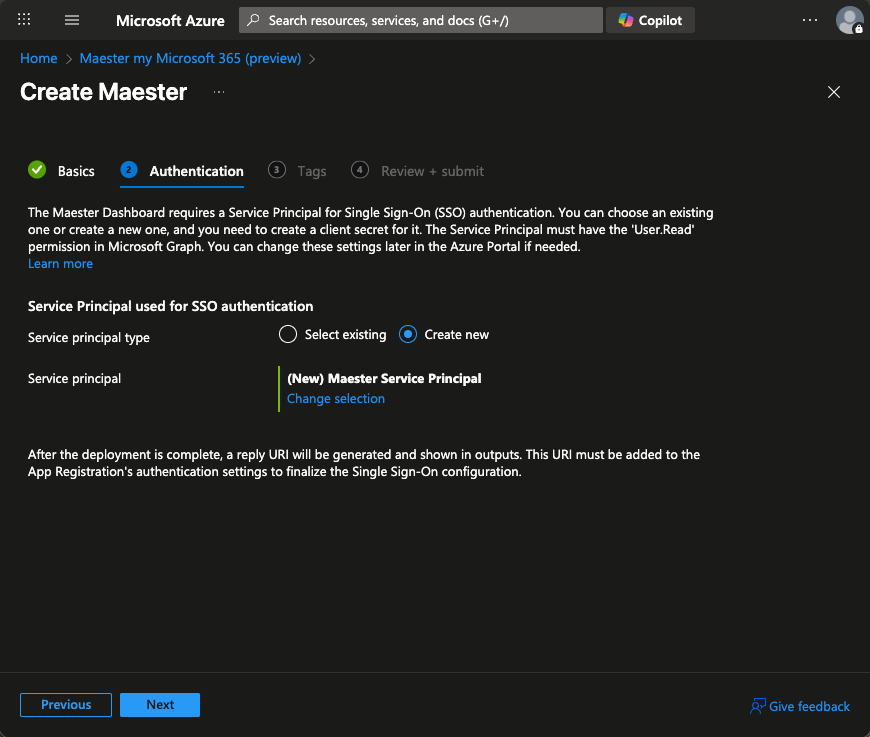Click the search resources input field
This screenshot has height=737, width=870.
click(430, 20)
